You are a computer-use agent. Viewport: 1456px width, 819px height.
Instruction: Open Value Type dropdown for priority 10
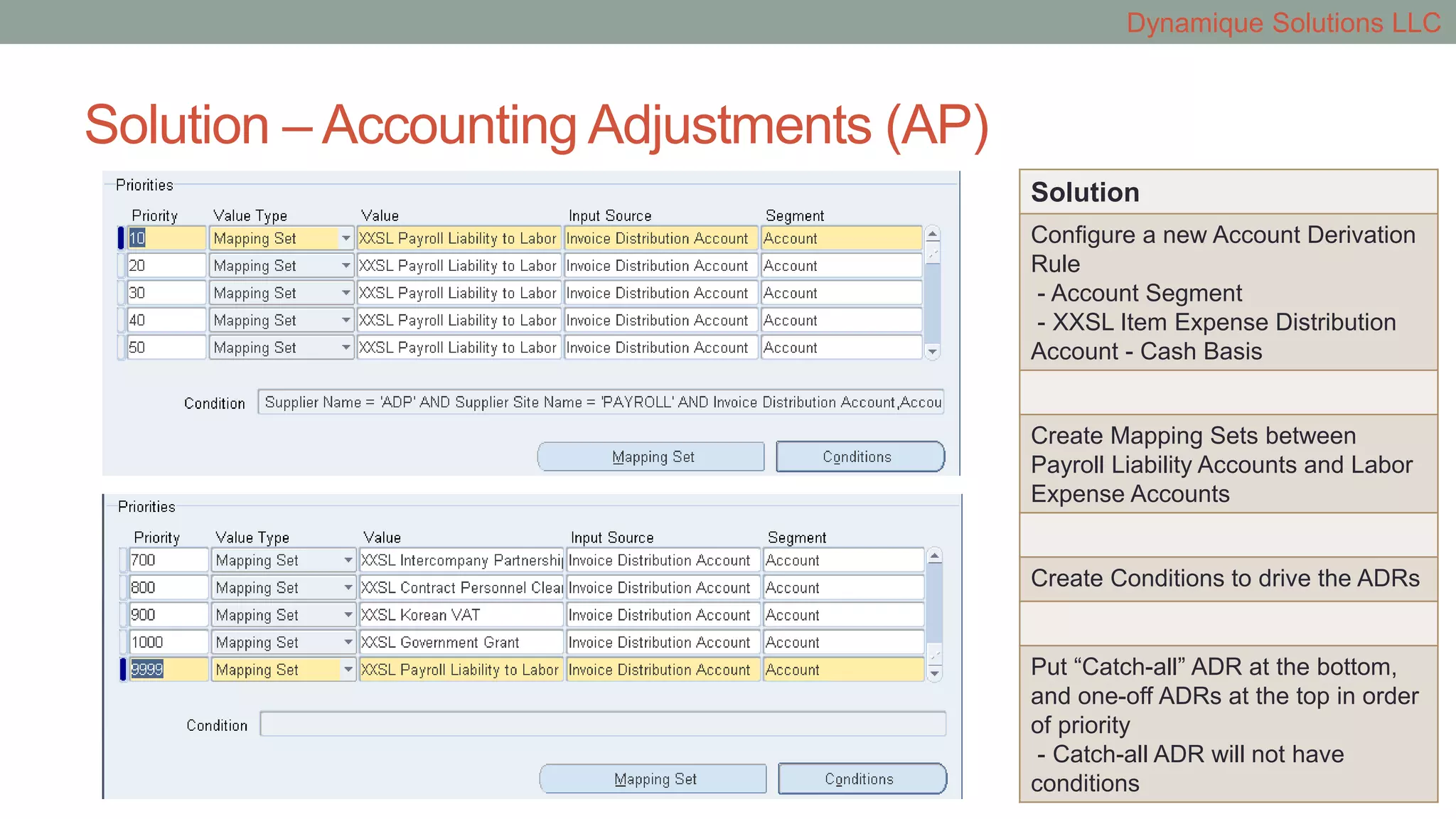point(346,238)
